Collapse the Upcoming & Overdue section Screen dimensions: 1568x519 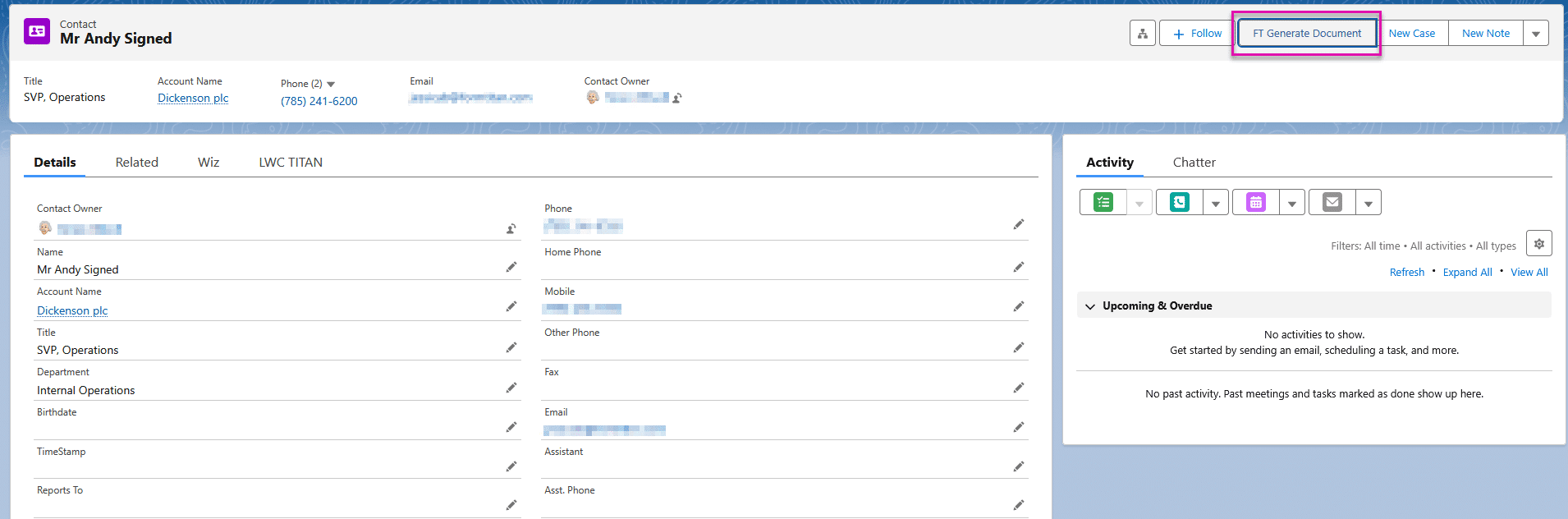tap(1090, 306)
